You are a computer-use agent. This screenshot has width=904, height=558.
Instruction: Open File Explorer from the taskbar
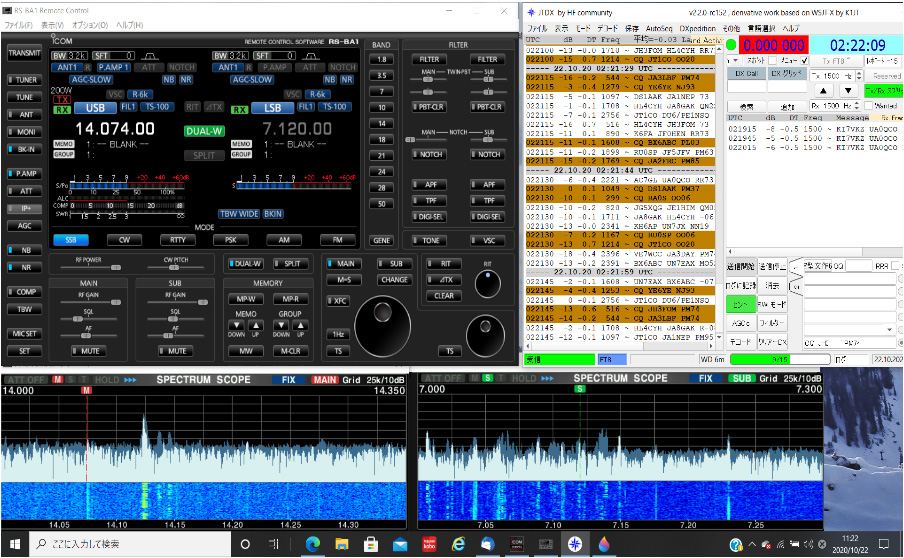click(x=342, y=544)
